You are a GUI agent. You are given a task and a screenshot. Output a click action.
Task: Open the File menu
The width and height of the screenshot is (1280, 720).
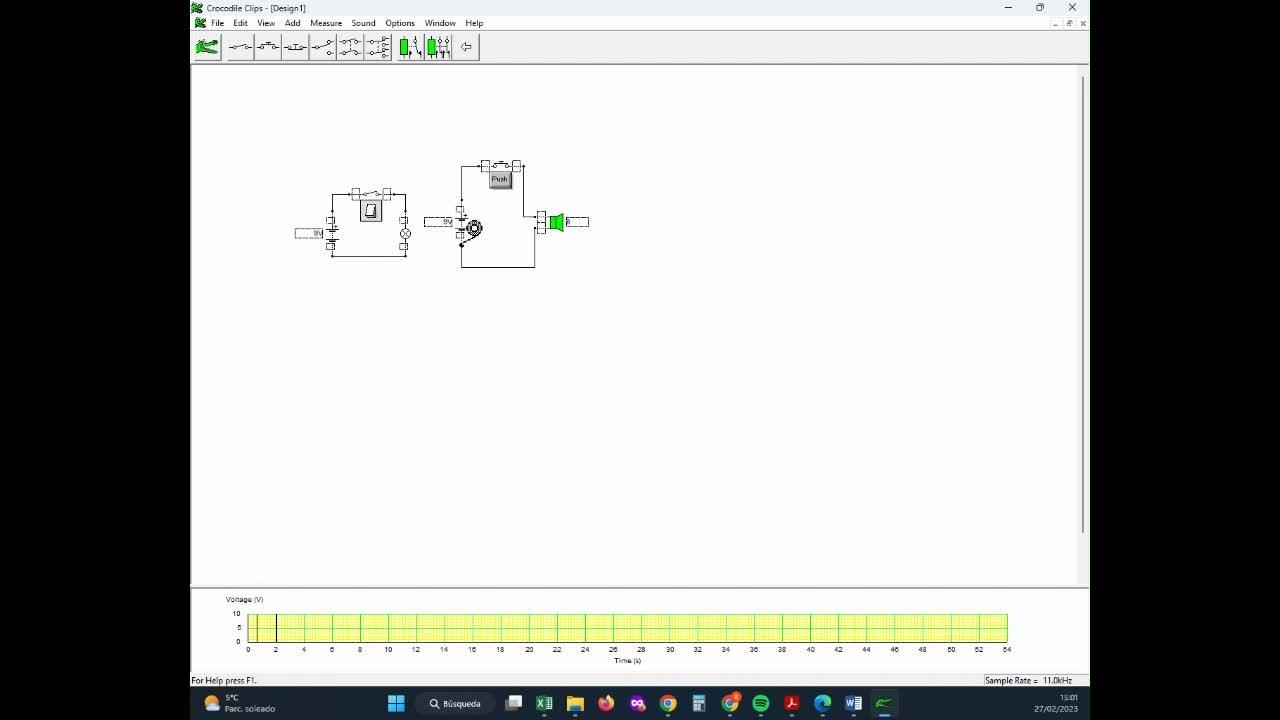point(217,23)
